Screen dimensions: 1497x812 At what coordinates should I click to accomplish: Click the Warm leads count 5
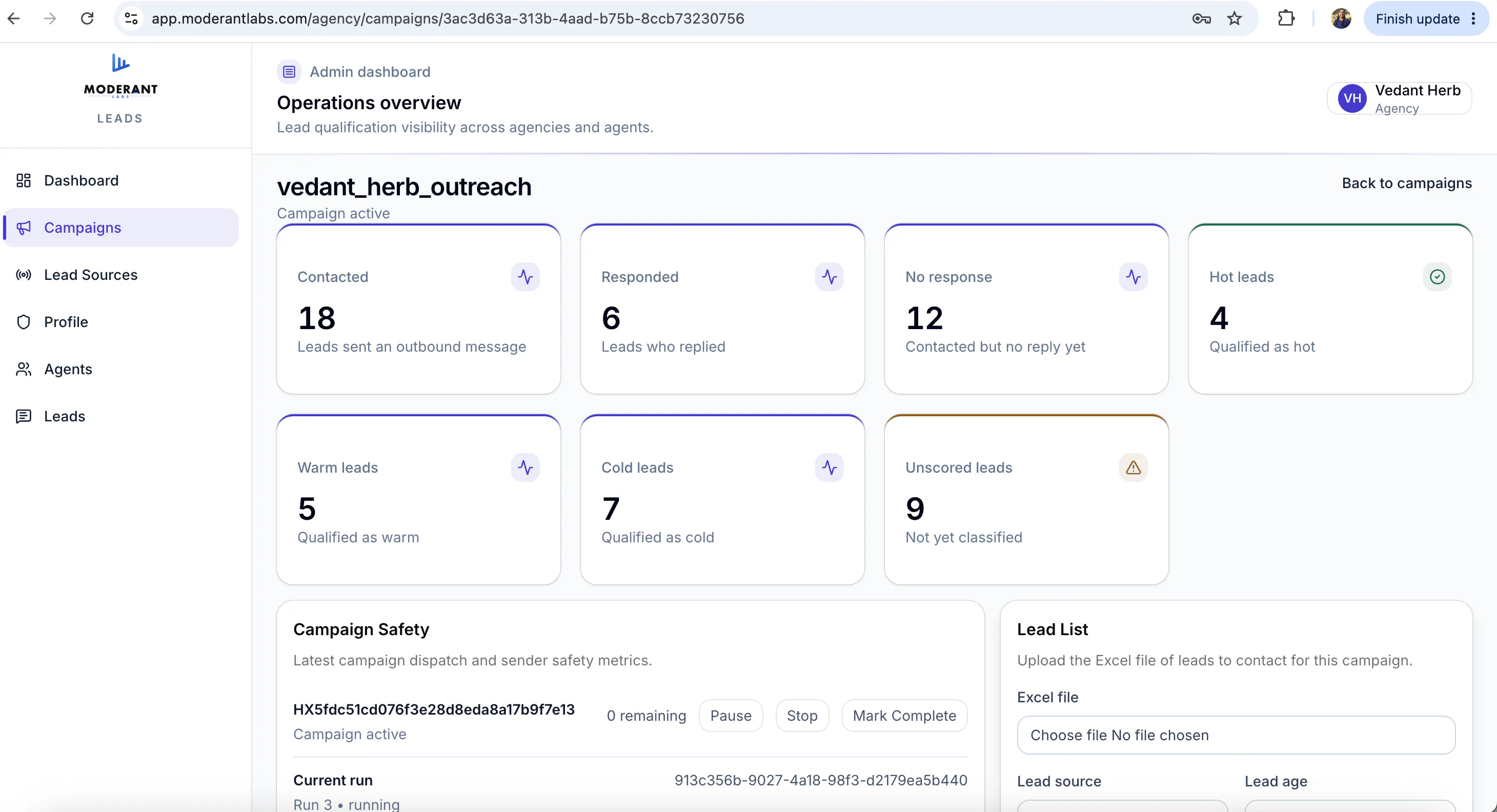pos(307,509)
